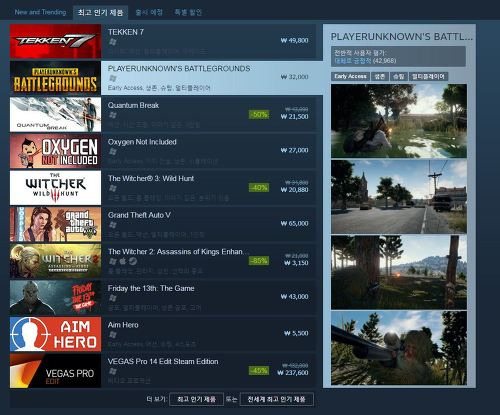Open the Quantum Break capsule image

55,115
